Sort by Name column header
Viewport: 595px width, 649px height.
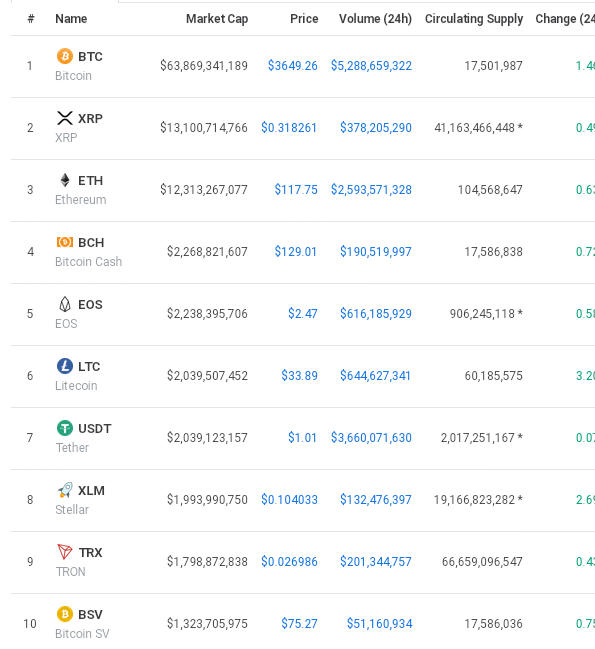pyautogui.click(x=71, y=19)
